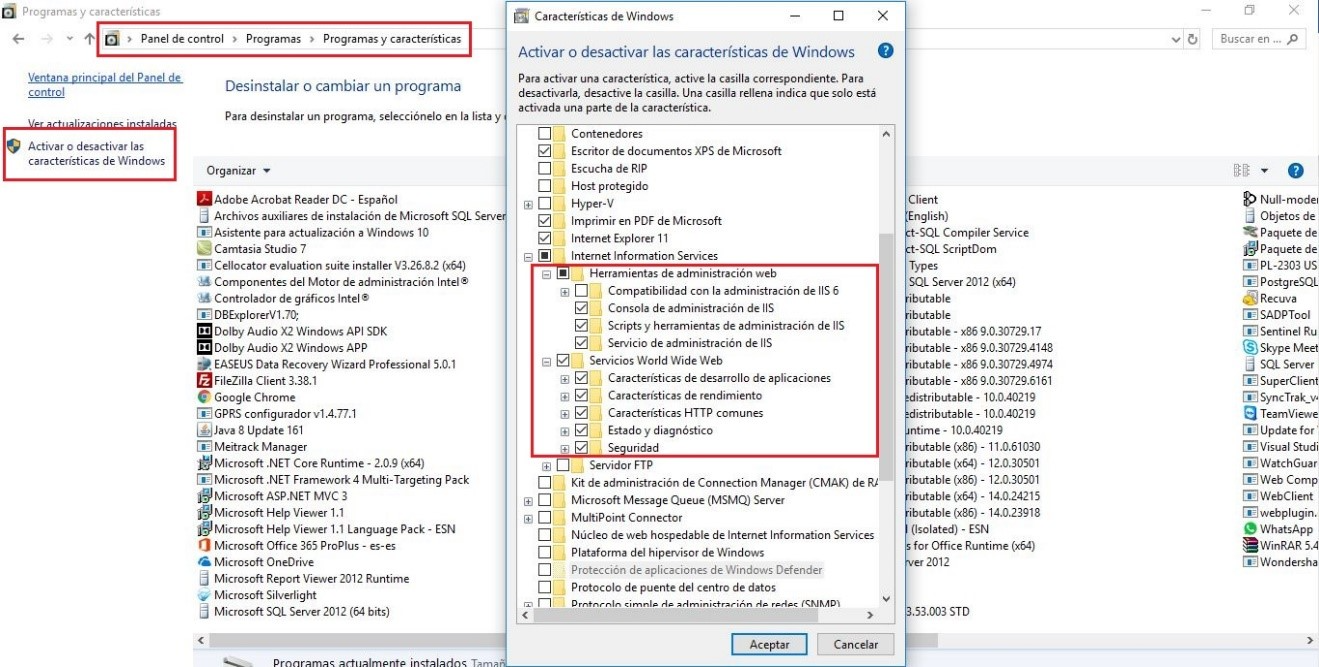Click the Controlador de gráficos Intel icon
1319x667 pixels.
(x=205, y=298)
